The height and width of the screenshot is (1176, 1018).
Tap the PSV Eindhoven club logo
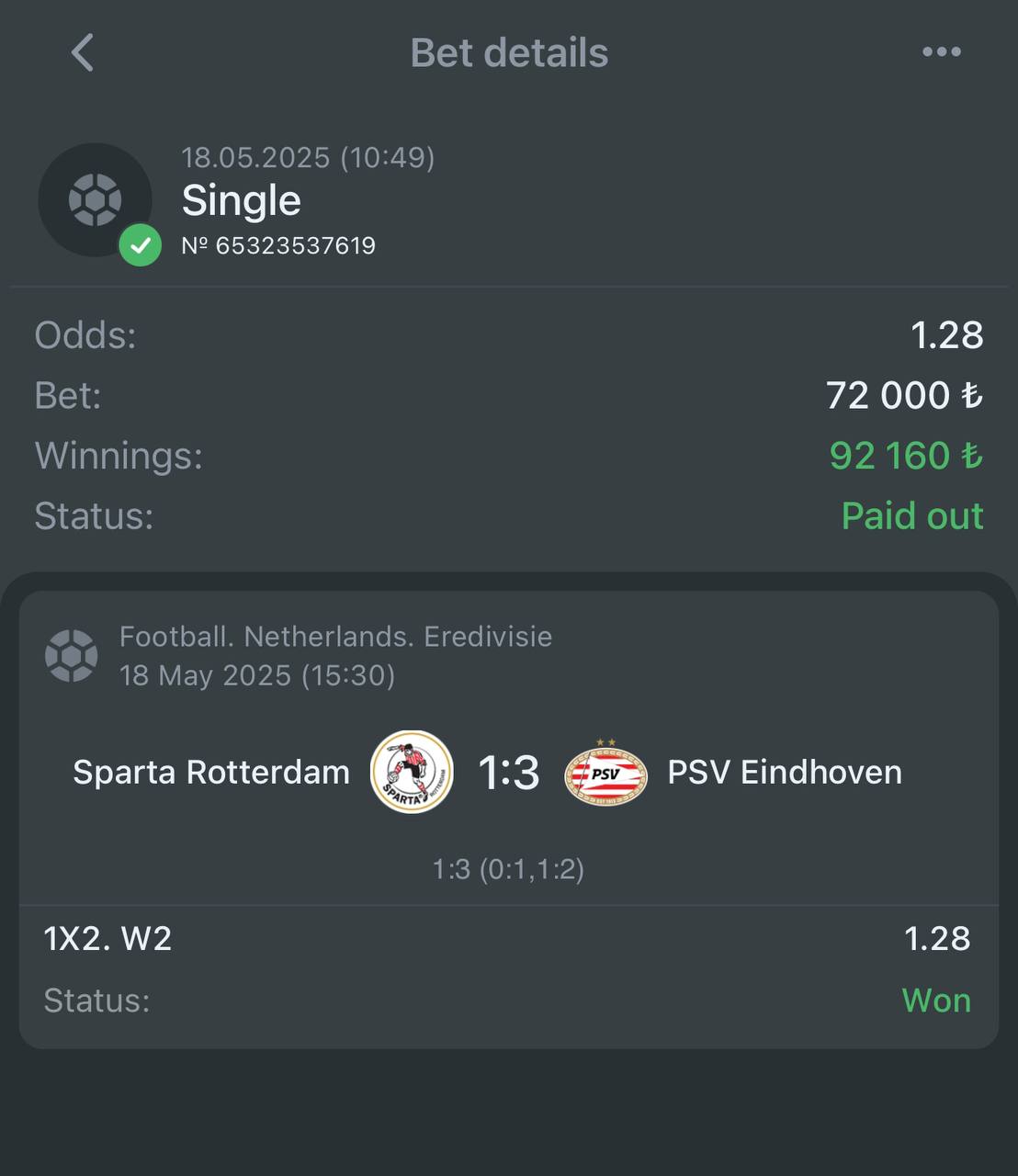[605, 772]
